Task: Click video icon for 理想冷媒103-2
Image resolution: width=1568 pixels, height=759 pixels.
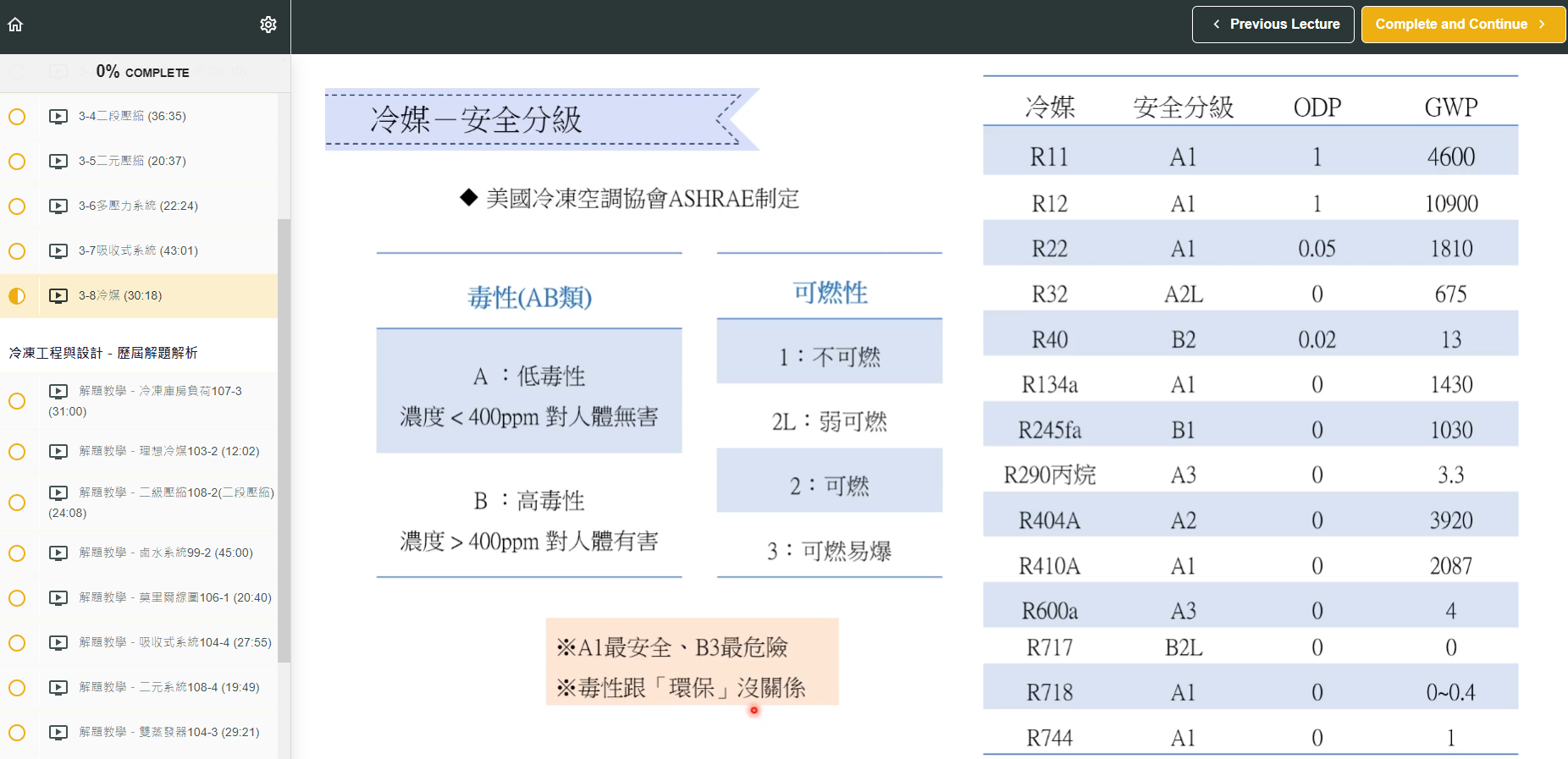Action: 58,451
